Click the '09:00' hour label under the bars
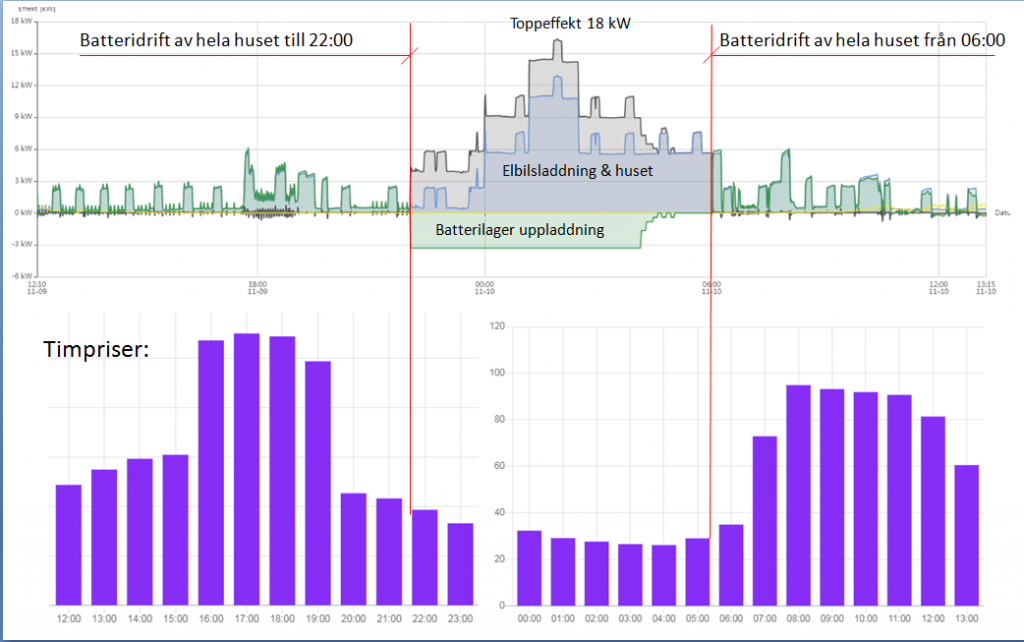The image size is (1024, 642). (x=832, y=618)
